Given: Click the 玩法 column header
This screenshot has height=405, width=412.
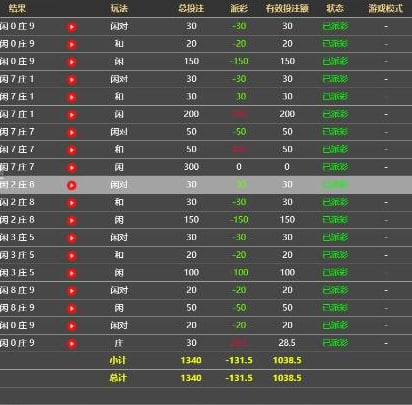Looking at the screenshot, I should (x=119, y=8).
